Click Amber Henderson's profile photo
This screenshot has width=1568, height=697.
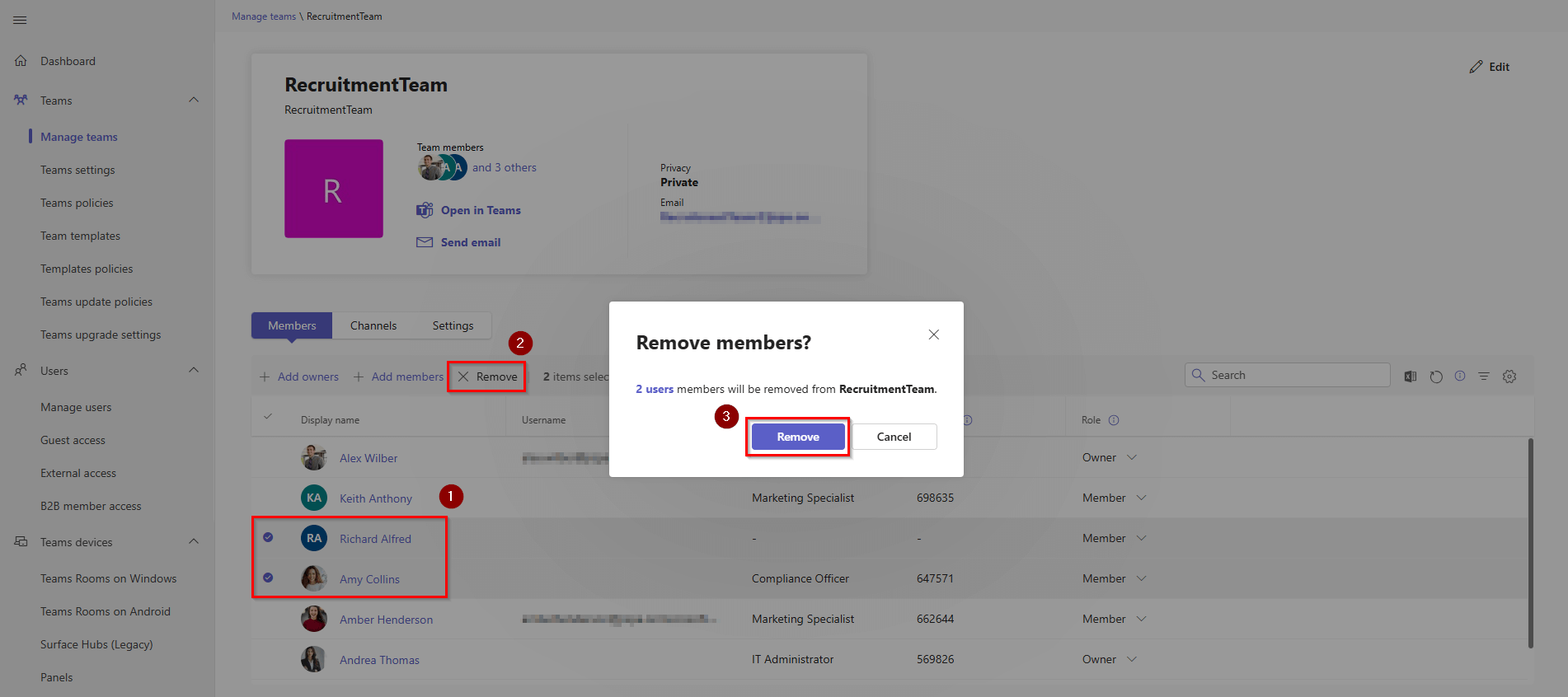(314, 619)
